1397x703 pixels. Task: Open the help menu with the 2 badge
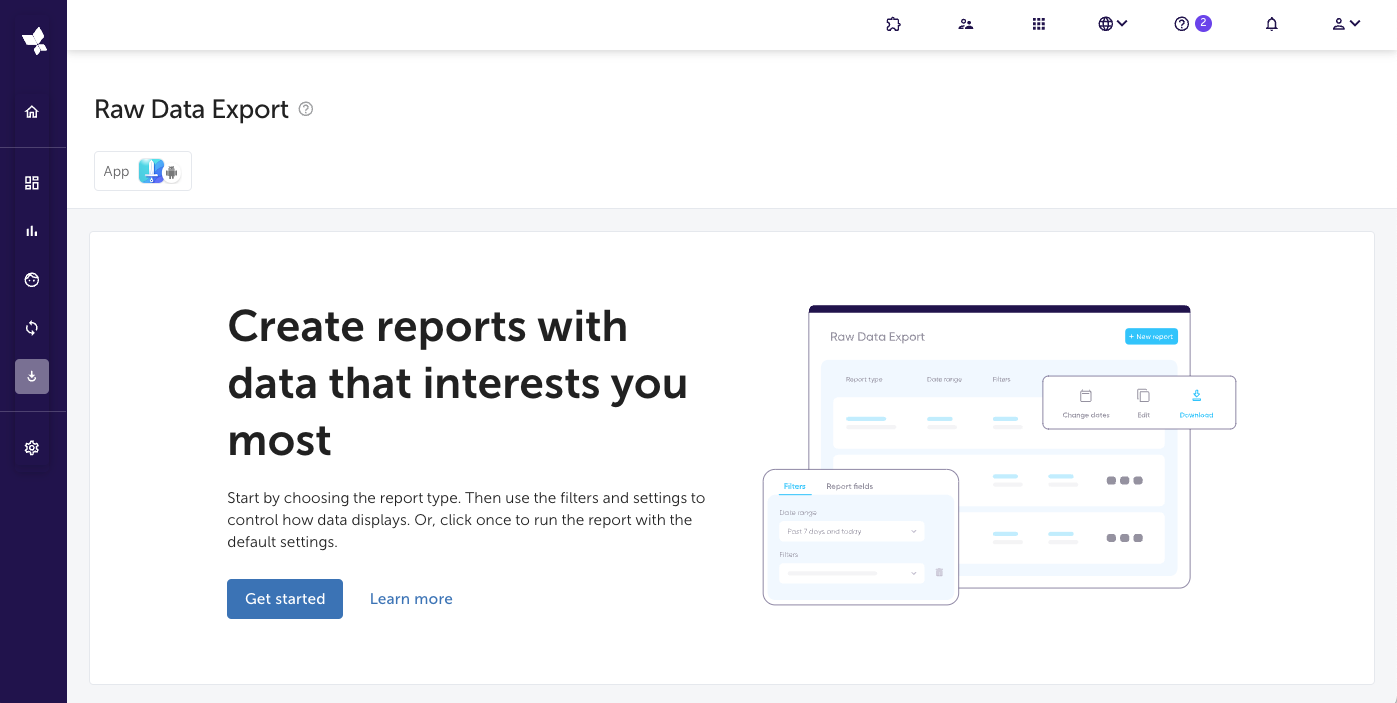[1191, 24]
